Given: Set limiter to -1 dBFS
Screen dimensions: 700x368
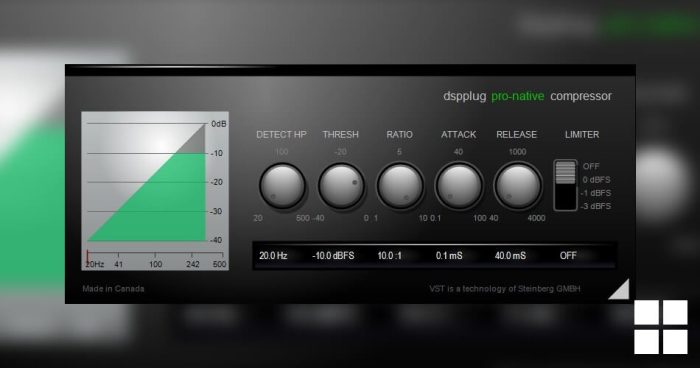Looking at the screenshot, I should click(x=596, y=193).
